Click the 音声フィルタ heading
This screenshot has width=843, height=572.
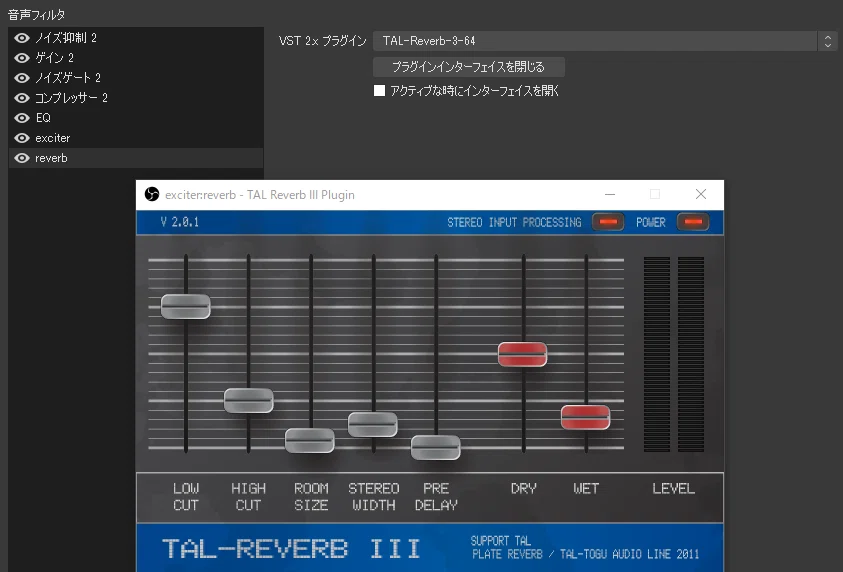click(x=37, y=15)
